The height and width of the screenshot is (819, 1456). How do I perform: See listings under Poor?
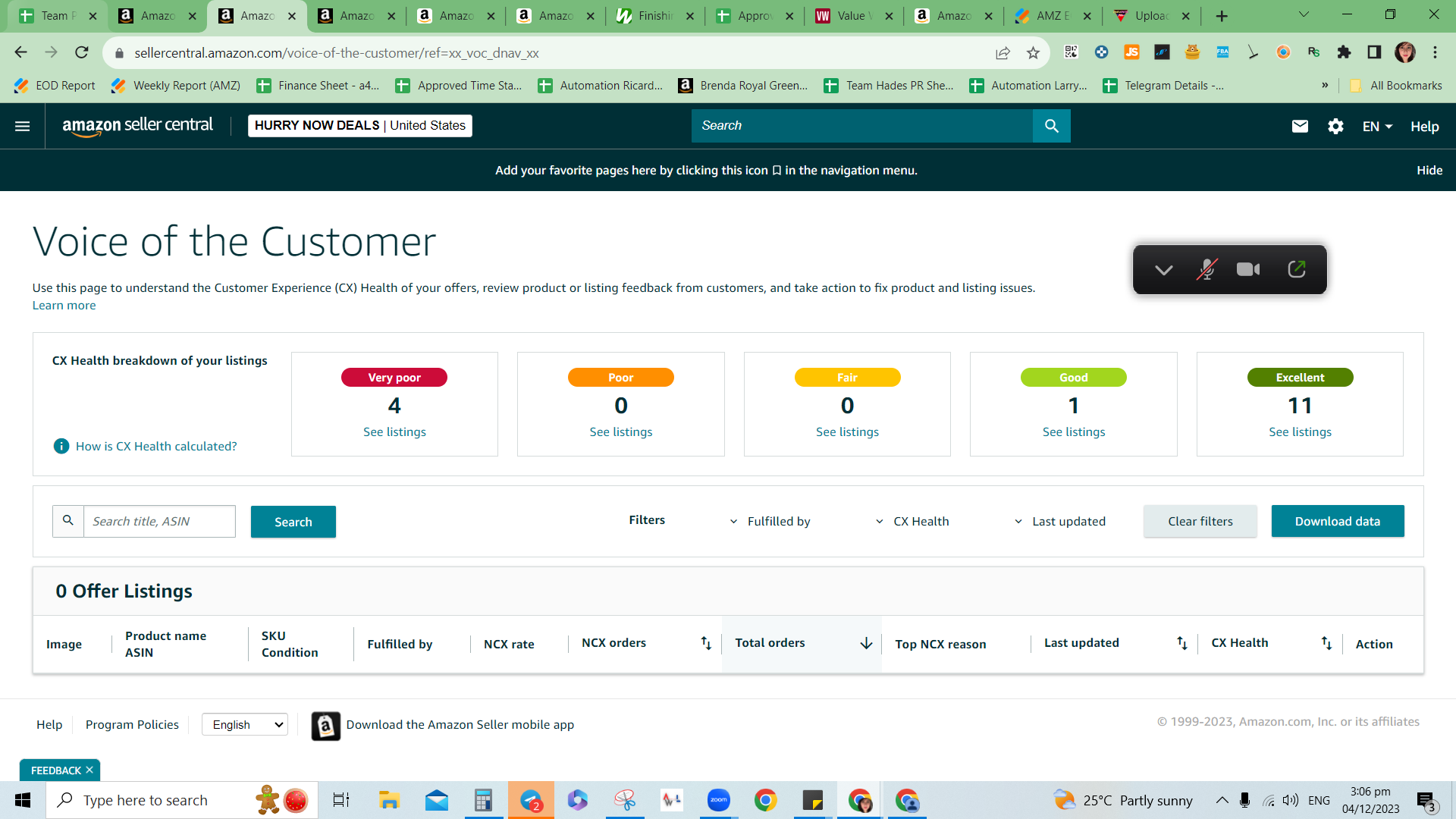[x=621, y=432]
